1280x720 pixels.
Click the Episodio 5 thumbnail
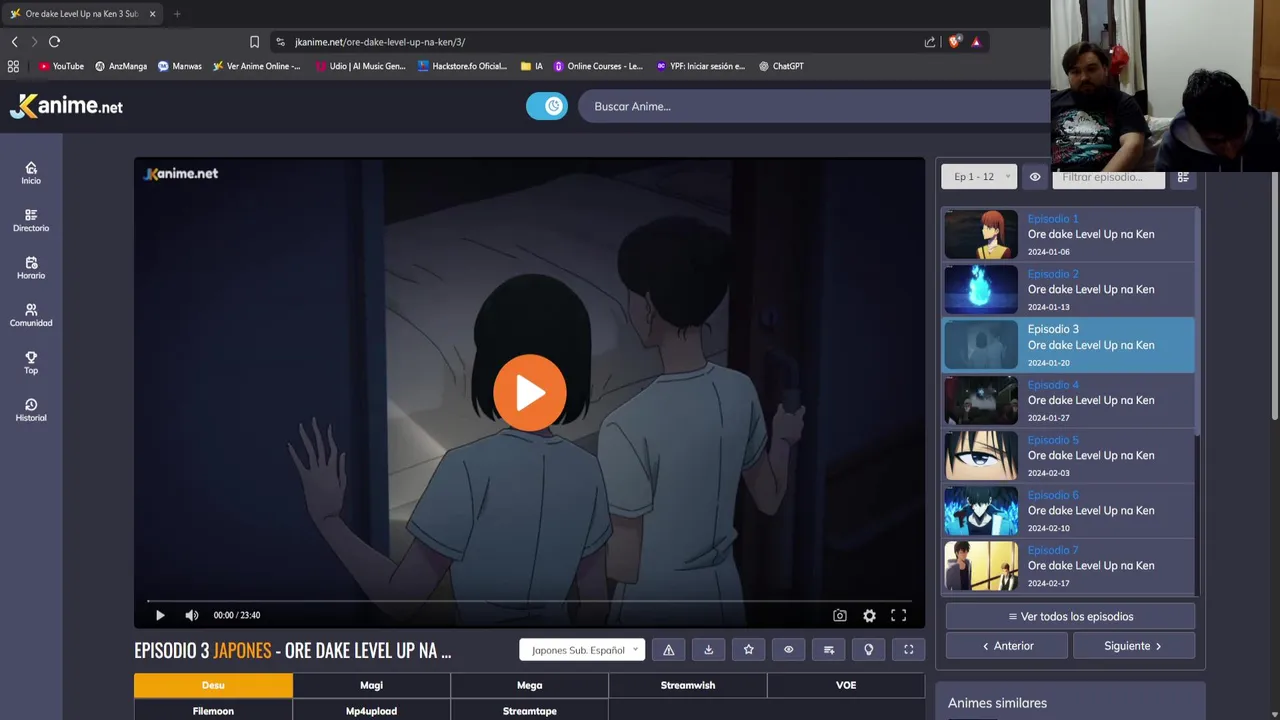(981, 455)
